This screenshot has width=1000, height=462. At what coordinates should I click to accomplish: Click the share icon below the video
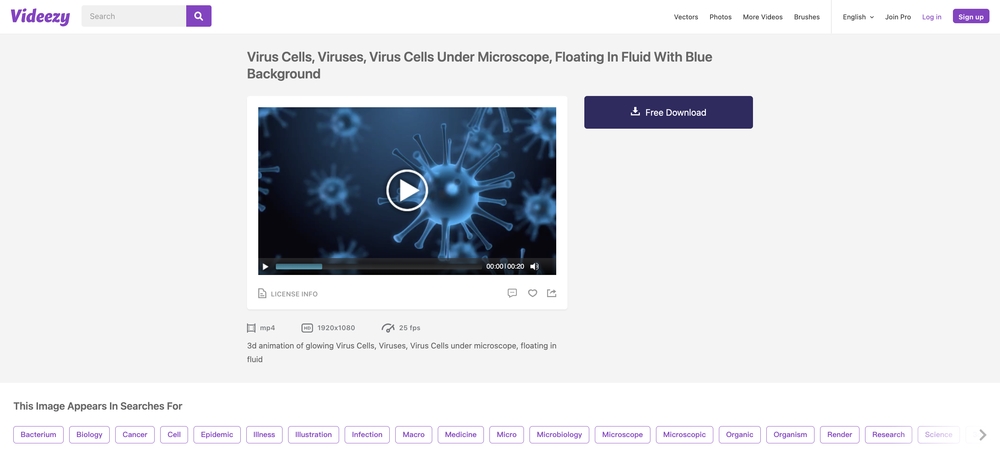click(x=552, y=293)
